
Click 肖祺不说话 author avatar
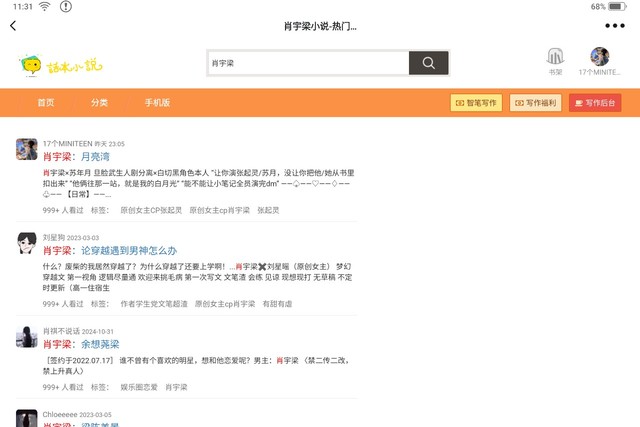(x=27, y=337)
